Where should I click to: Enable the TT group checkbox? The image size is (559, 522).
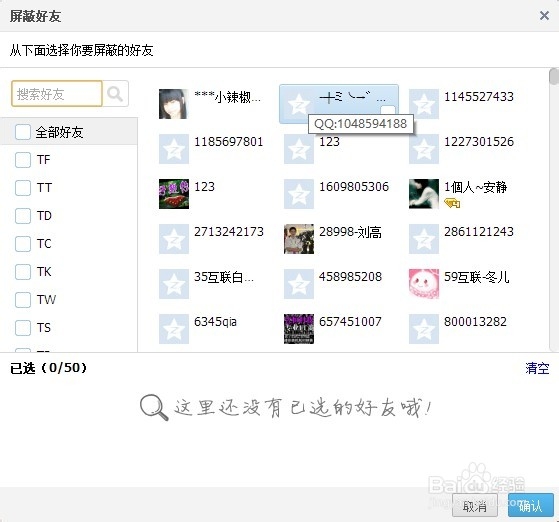tap(23, 188)
